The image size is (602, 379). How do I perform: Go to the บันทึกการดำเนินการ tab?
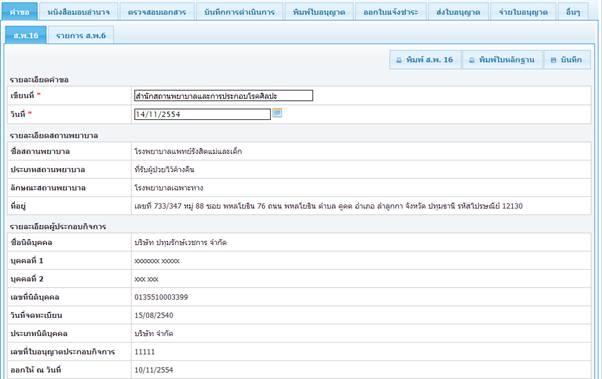click(x=240, y=12)
